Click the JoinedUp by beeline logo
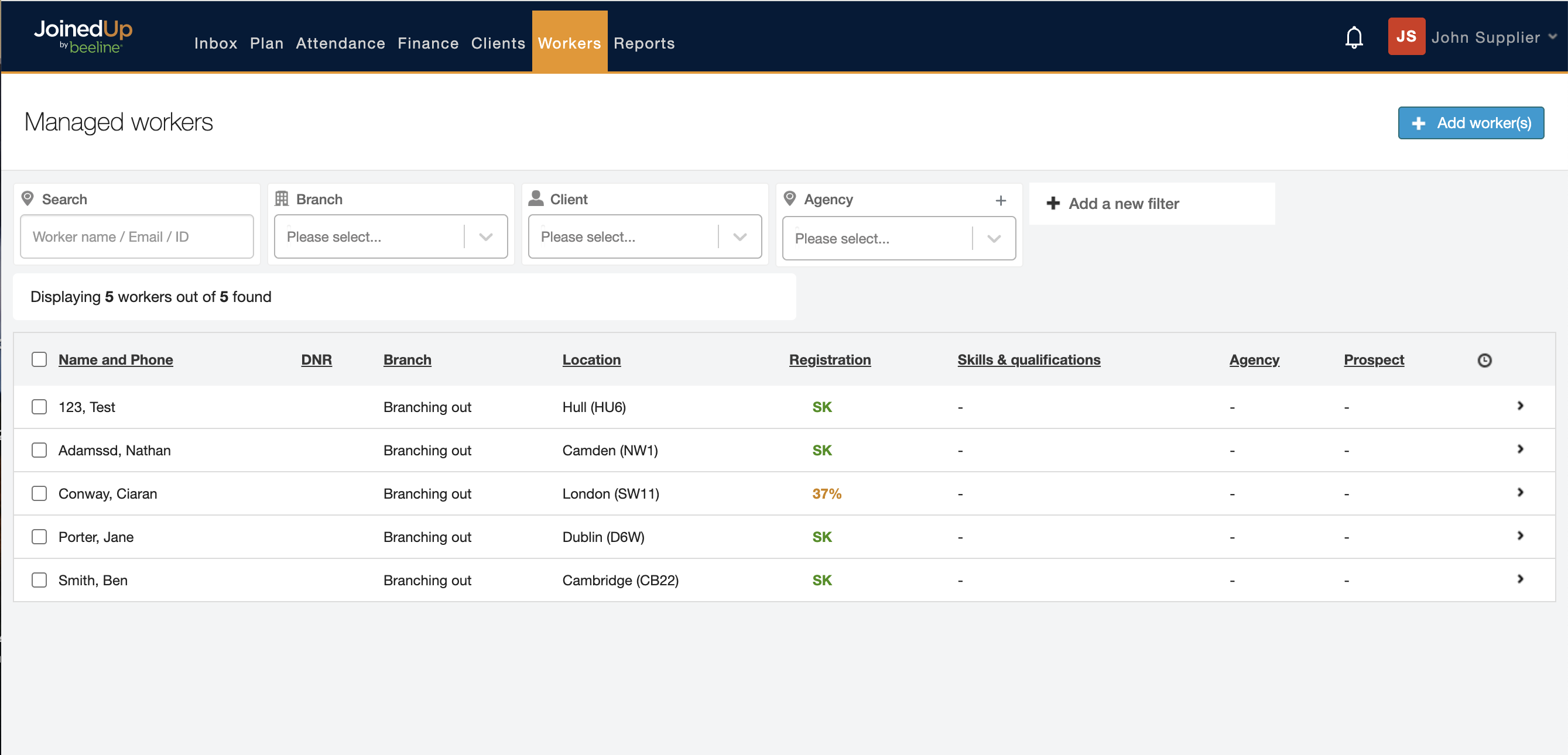This screenshot has width=1568, height=755. [x=83, y=36]
